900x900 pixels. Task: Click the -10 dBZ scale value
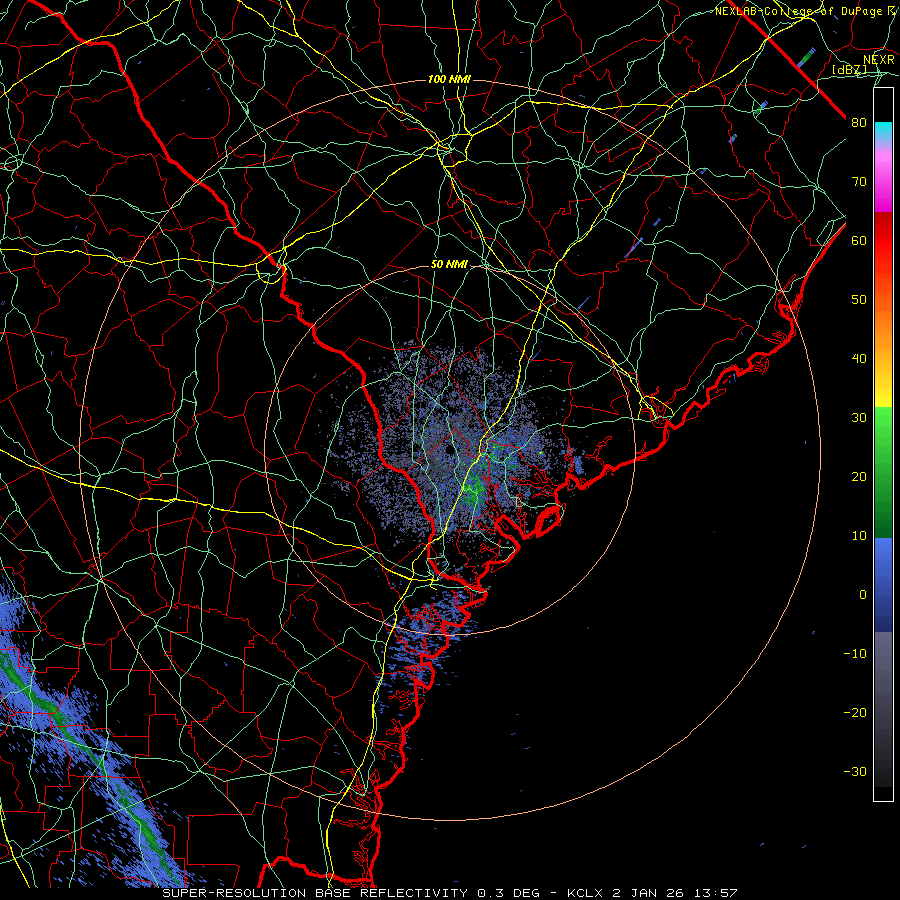tap(855, 654)
